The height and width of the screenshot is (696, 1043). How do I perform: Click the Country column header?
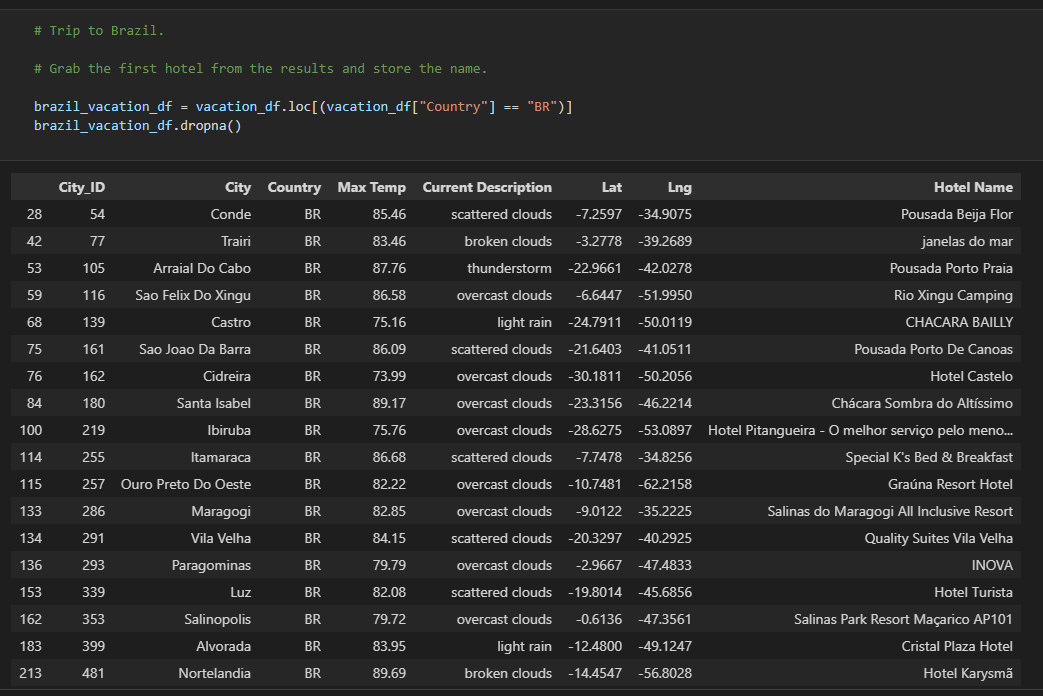tap(294, 187)
